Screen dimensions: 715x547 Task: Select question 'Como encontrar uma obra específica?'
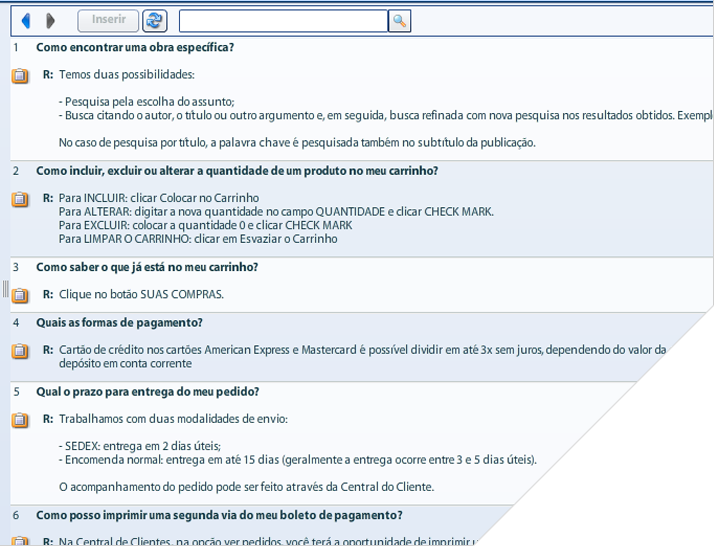pyautogui.click(x=135, y=47)
